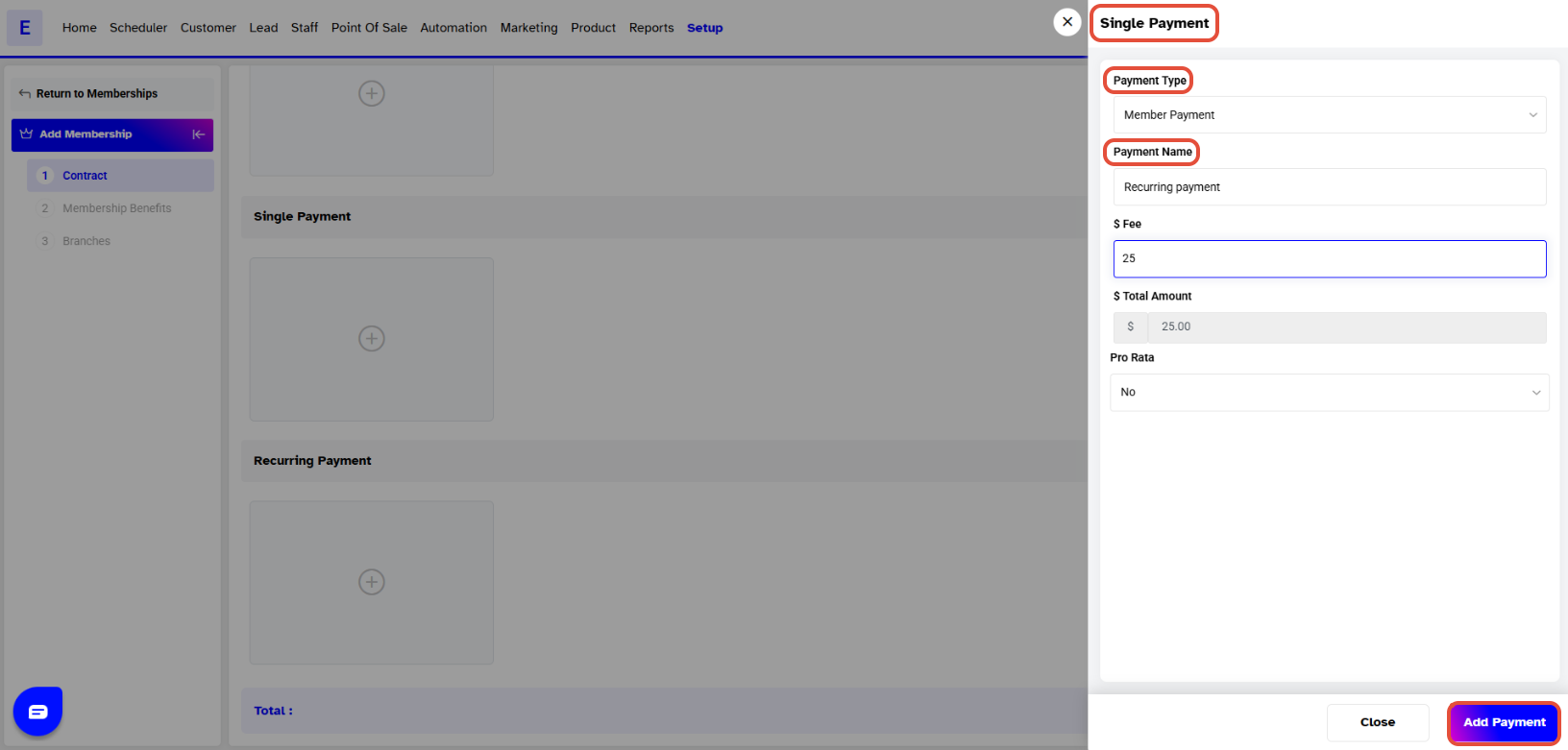The image size is (1568, 750).
Task: Click the plus icon under Recurring Payment section
Action: coord(372,582)
